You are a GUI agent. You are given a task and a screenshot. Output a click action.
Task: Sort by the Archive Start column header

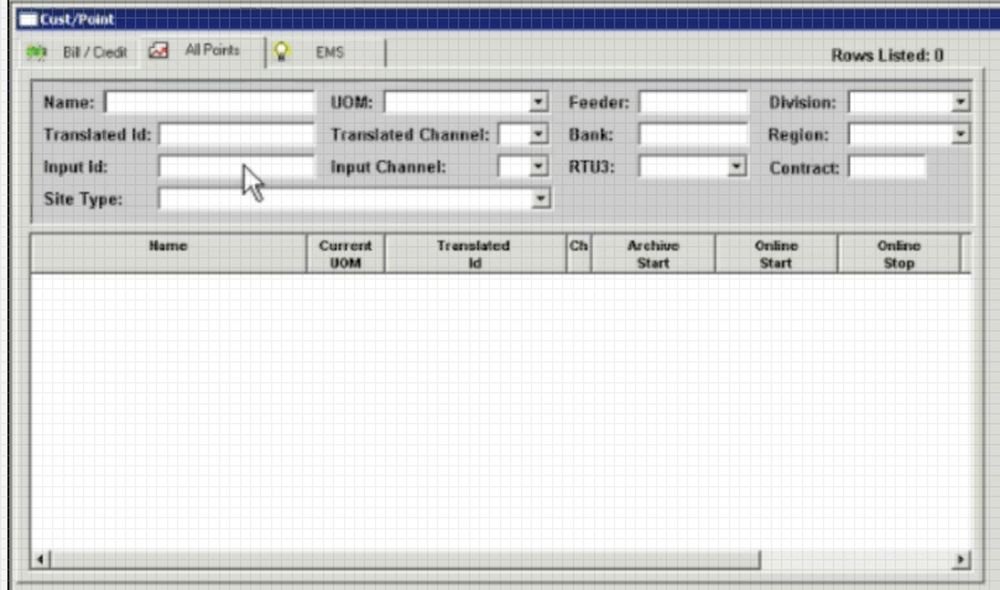coord(653,254)
